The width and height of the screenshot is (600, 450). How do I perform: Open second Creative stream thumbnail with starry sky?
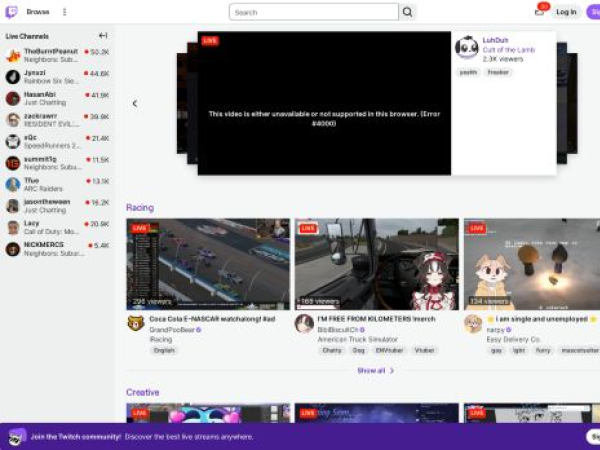pyautogui.click(x=377, y=413)
